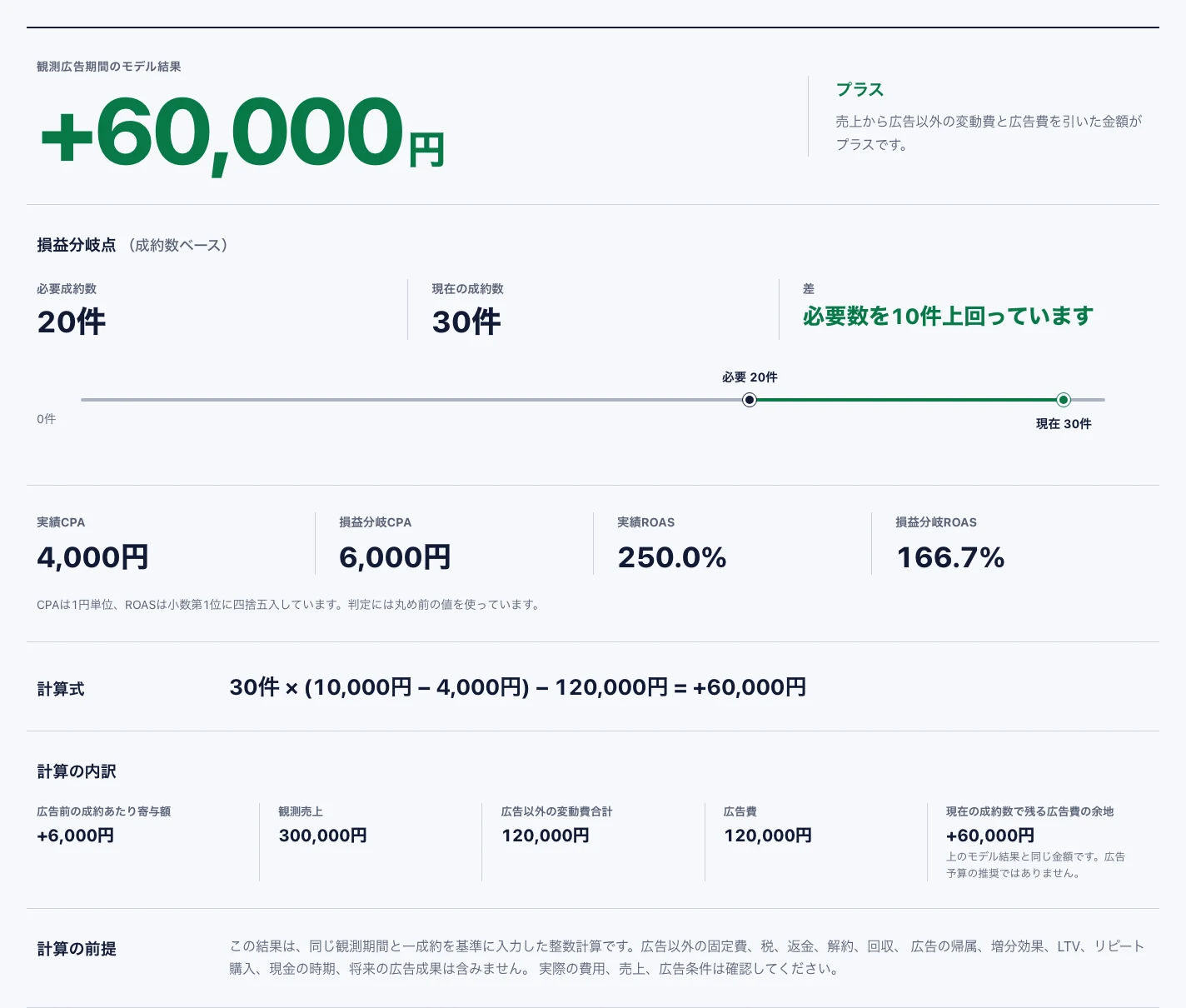Screen dimensions: 1186x1008
Task: Click 現在の成約数で残る広告費の余地 value +60,000円
Action: [990, 836]
